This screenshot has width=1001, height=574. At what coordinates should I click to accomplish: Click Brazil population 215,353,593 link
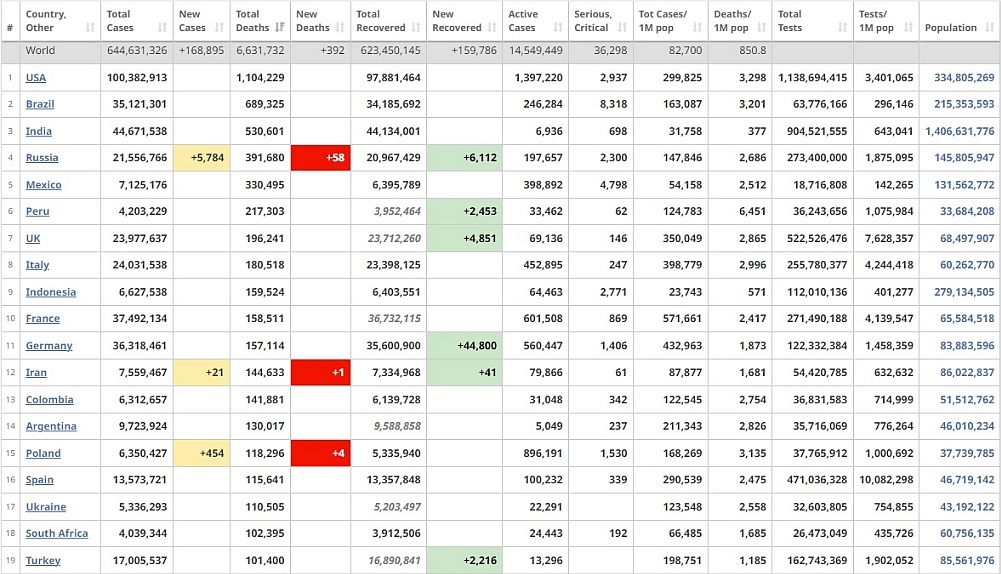964,104
